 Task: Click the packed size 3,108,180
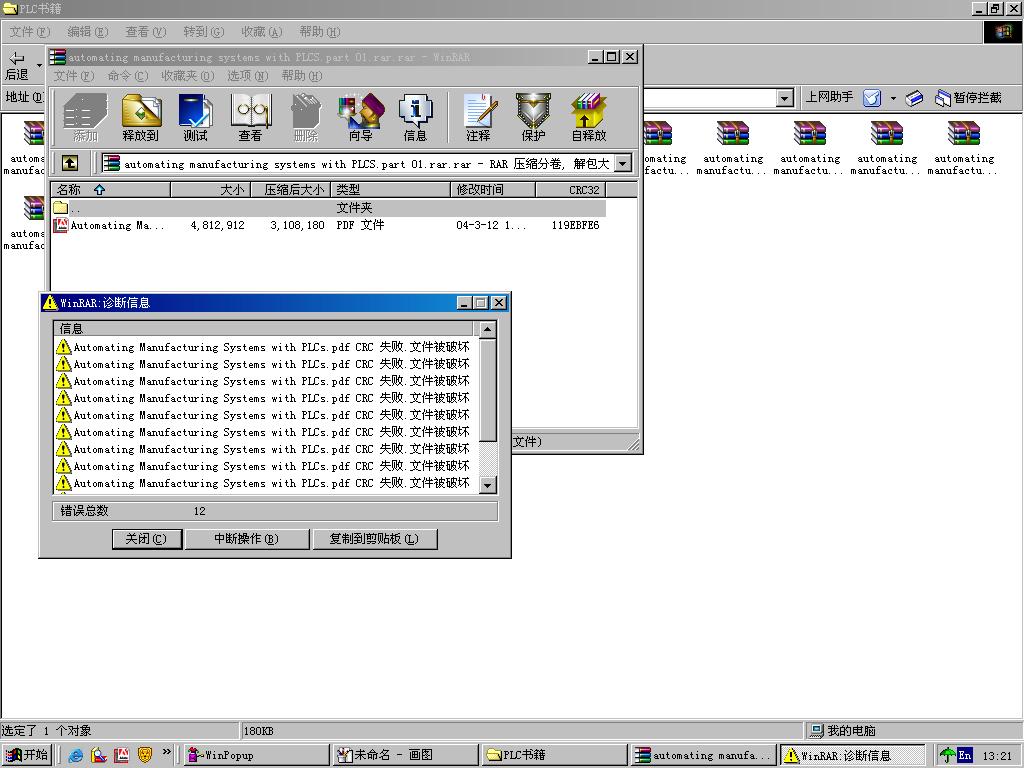click(x=297, y=225)
